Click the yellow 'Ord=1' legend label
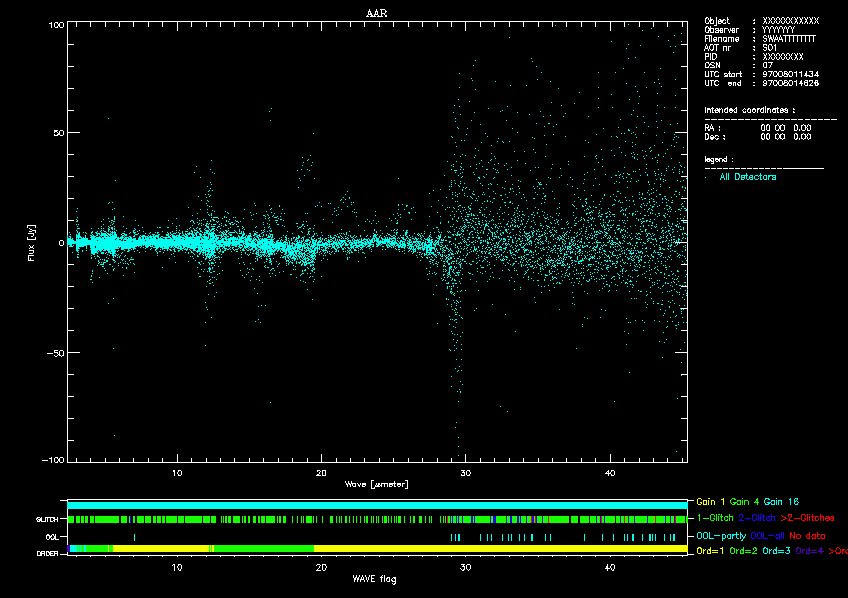The image size is (848, 598). coord(709,551)
